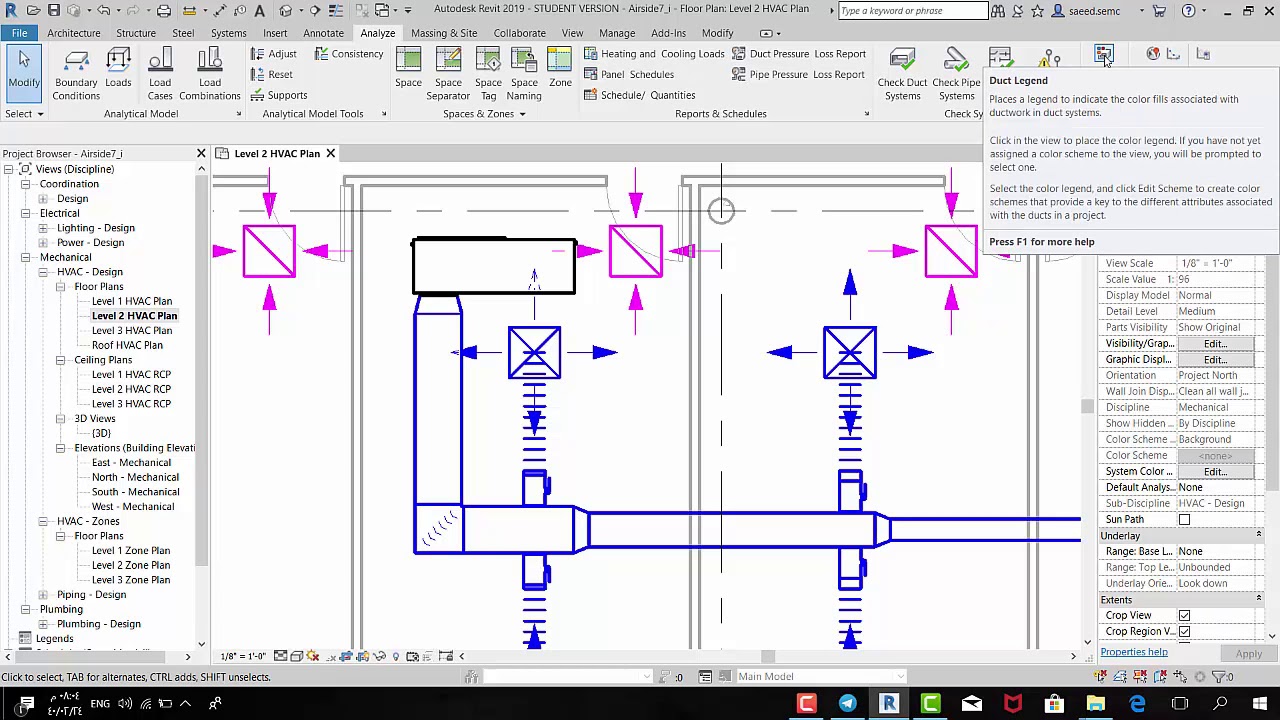Open Schedule/Quantities tool
This screenshot has width=1280, height=720.
click(x=640, y=96)
